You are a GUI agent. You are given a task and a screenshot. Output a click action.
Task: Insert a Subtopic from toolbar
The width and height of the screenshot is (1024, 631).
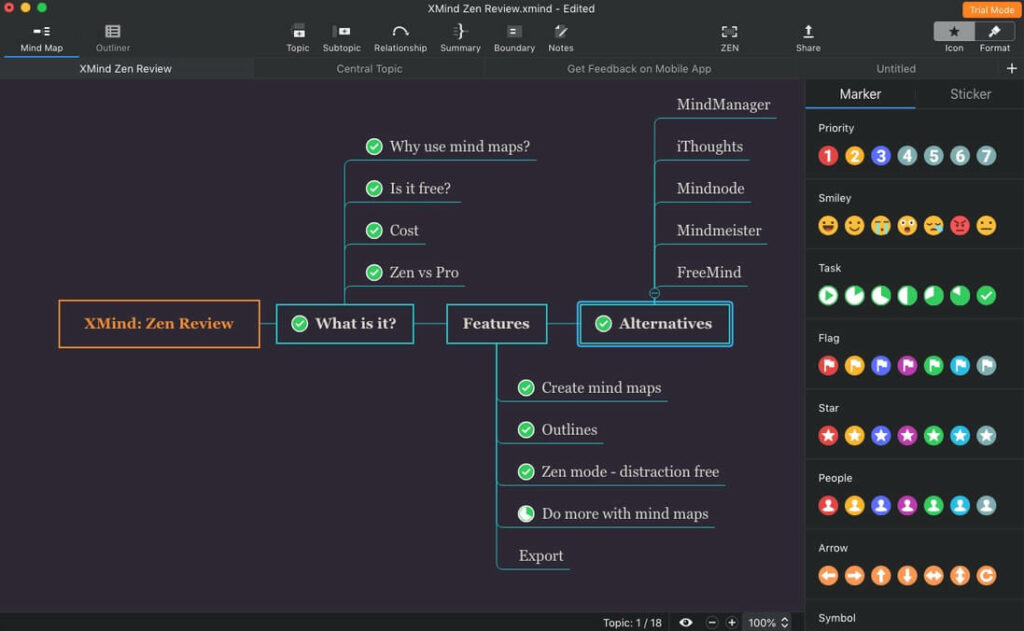coord(342,38)
